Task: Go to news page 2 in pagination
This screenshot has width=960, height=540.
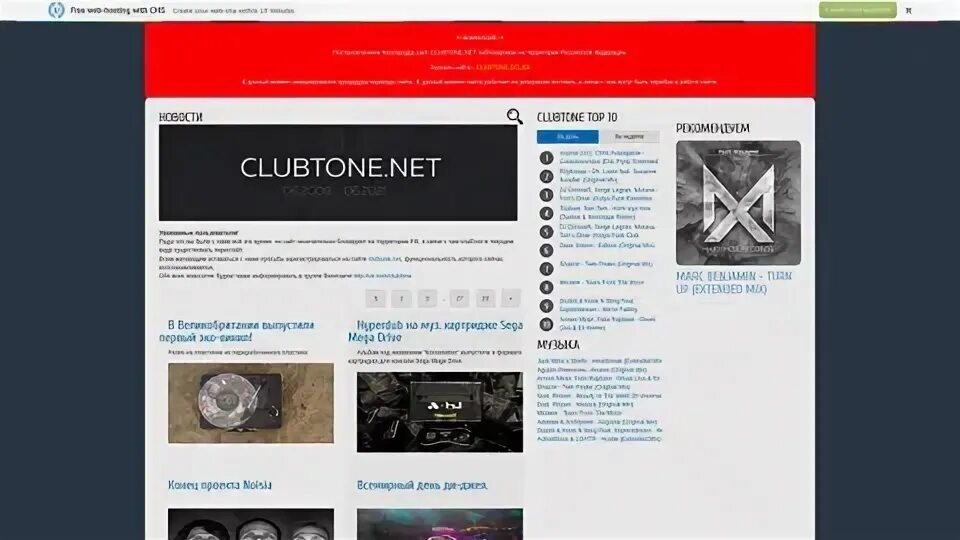Action: point(401,298)
